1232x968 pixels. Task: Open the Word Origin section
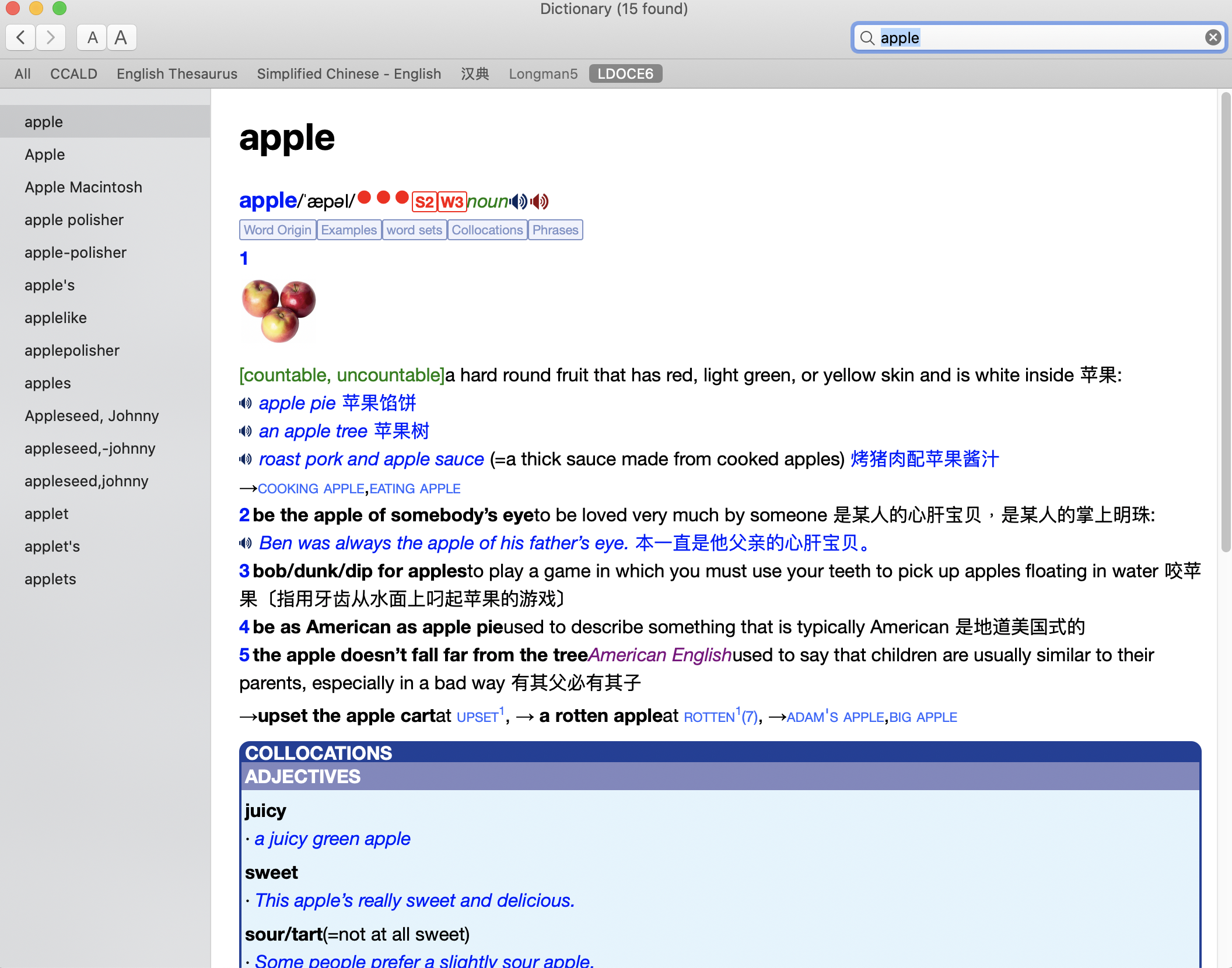pyautogui.click(x=277, y=229)
